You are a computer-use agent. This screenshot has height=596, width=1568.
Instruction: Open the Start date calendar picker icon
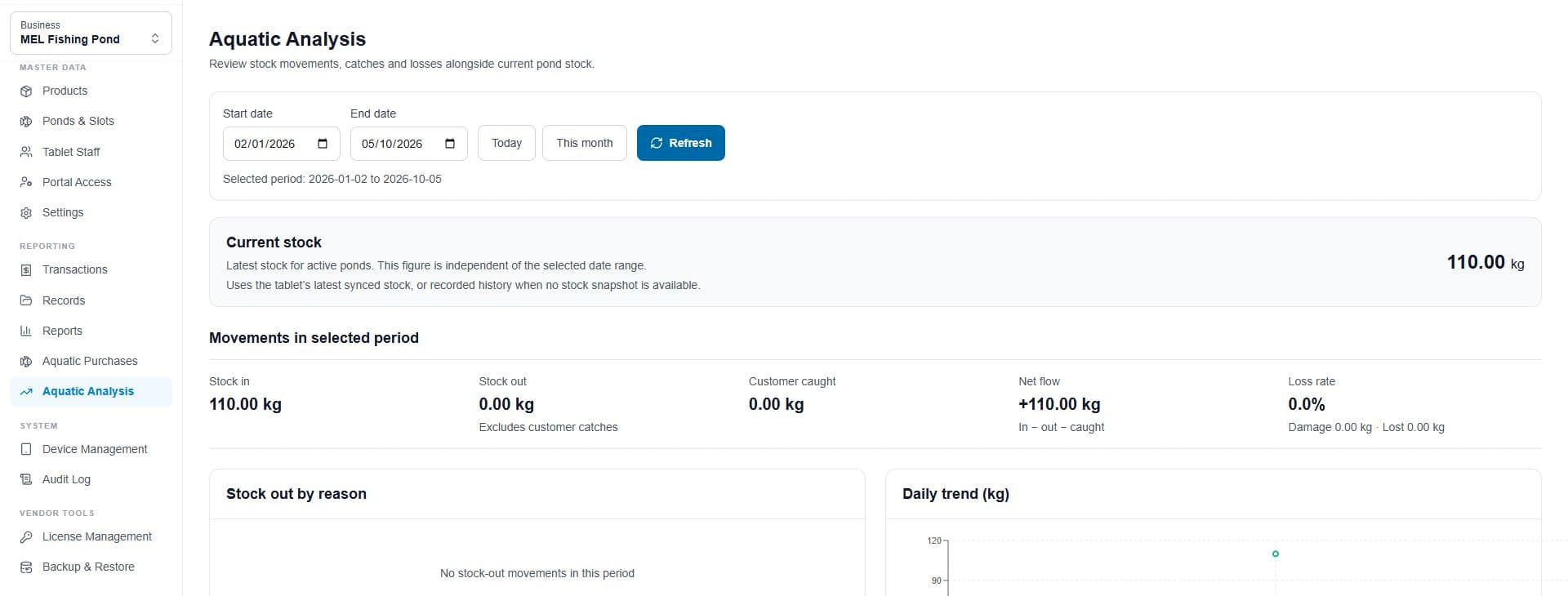pyautogui.click(x=323, y=144)
